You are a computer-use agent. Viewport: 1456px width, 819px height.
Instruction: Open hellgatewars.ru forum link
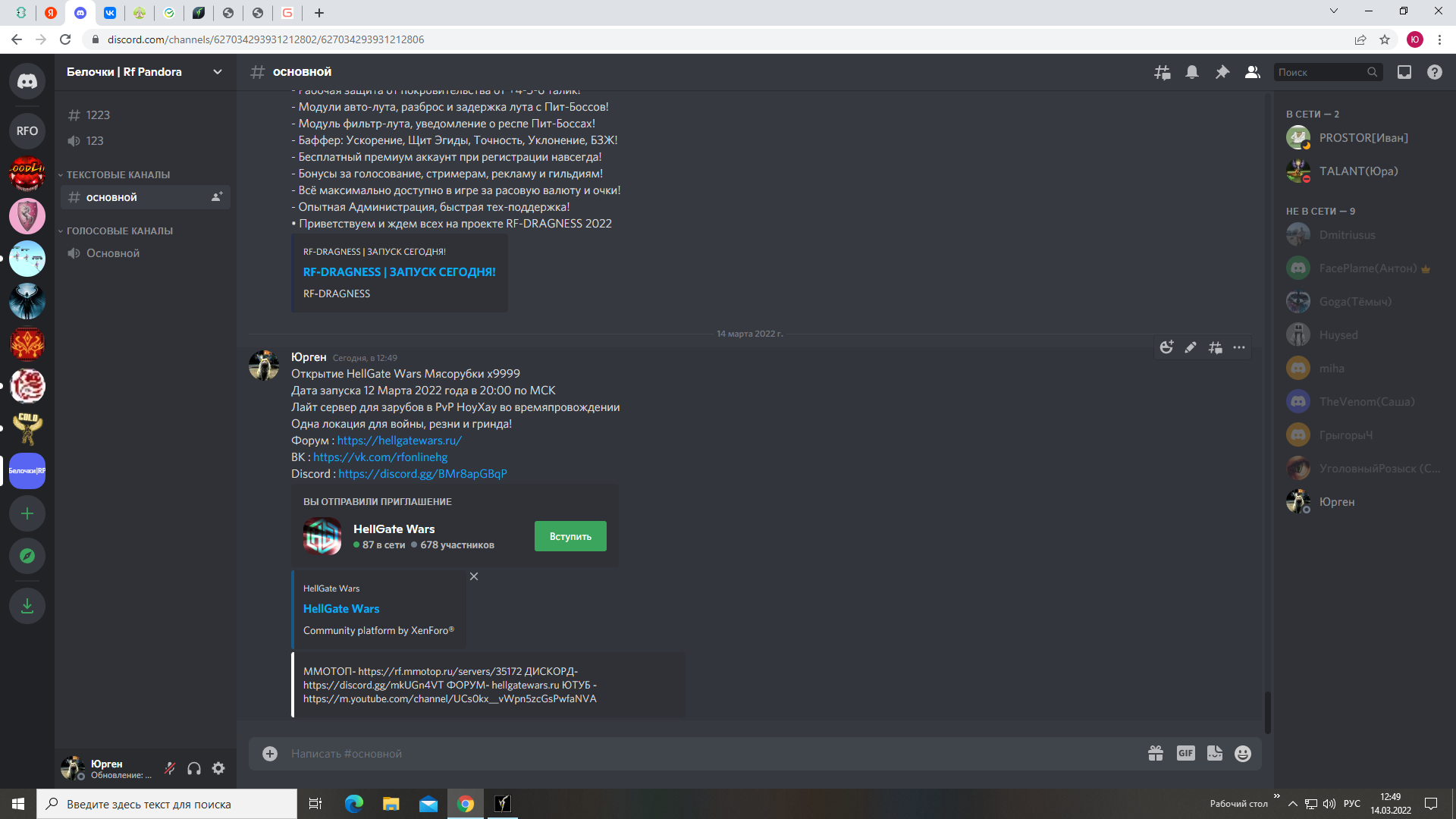[x=399, y=441]
